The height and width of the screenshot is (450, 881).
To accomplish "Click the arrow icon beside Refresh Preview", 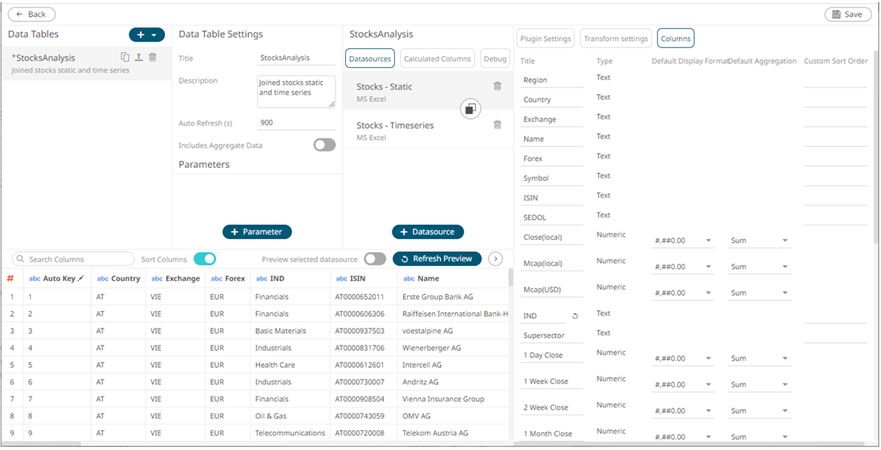I will tap(496, 259).
